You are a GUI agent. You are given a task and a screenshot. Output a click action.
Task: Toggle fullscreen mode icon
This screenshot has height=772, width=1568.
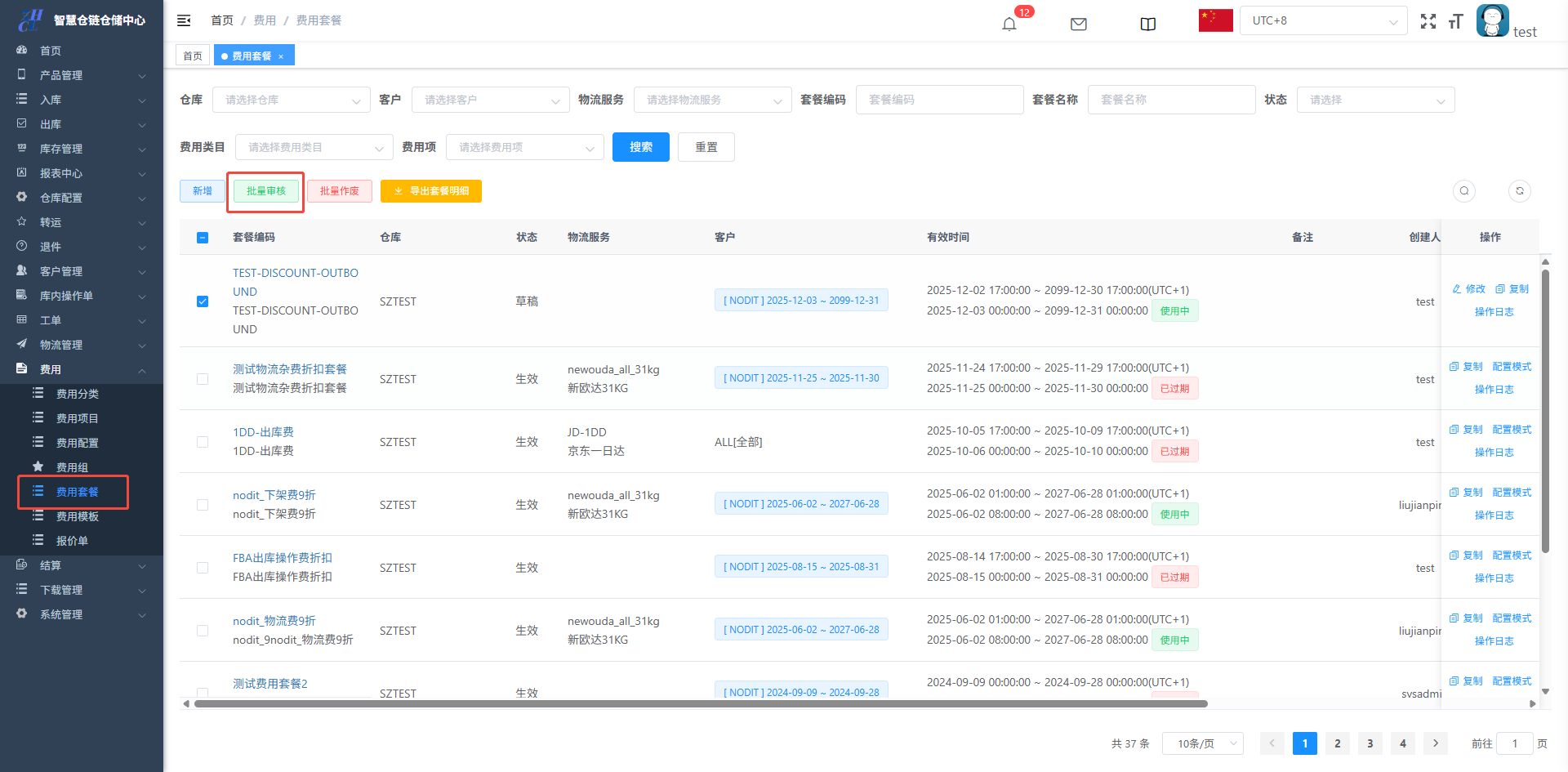pyautogui.click(x=1428, y=21)
